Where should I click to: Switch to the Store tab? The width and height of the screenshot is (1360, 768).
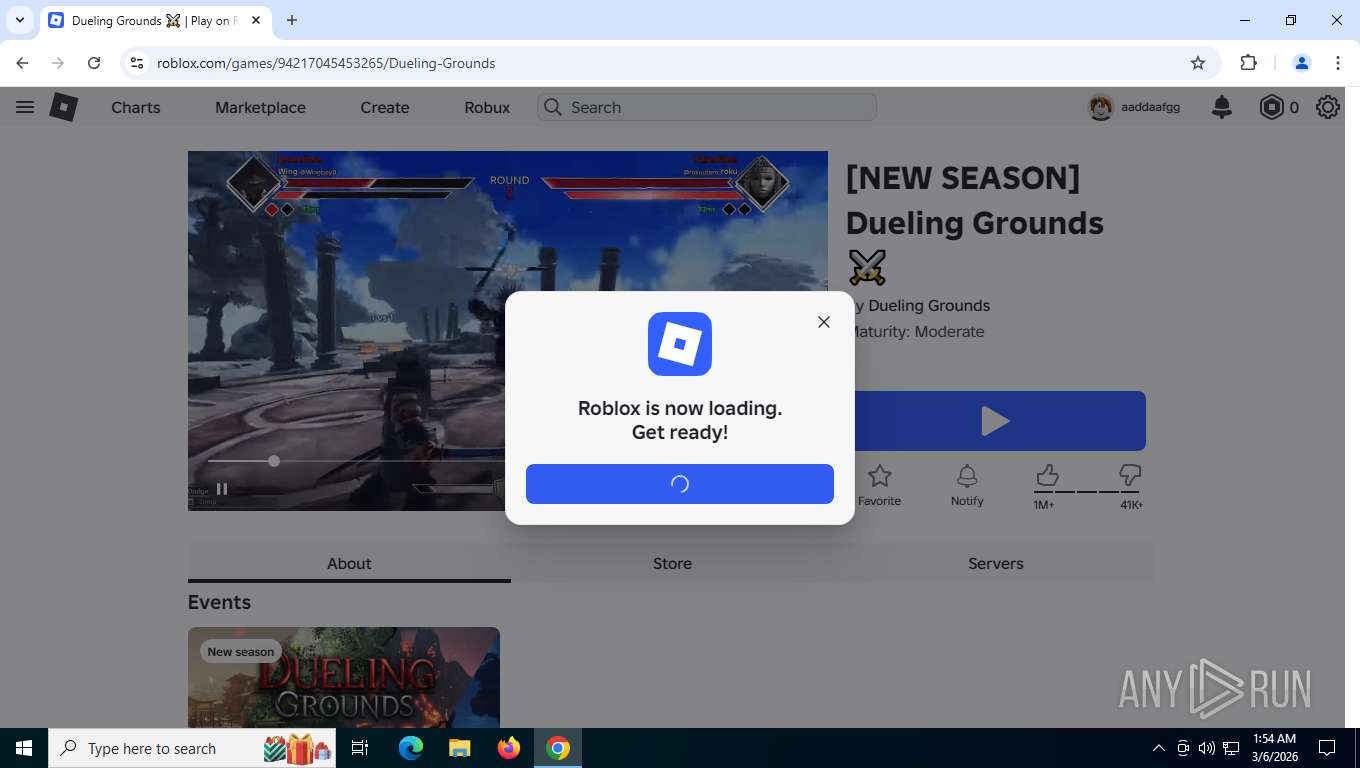pos(672,563)
